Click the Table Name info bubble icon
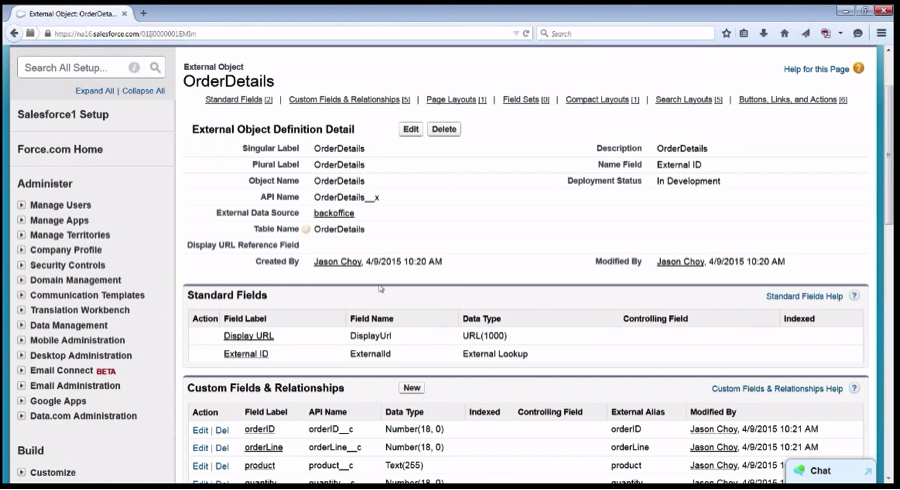 (x=306, y=229)
